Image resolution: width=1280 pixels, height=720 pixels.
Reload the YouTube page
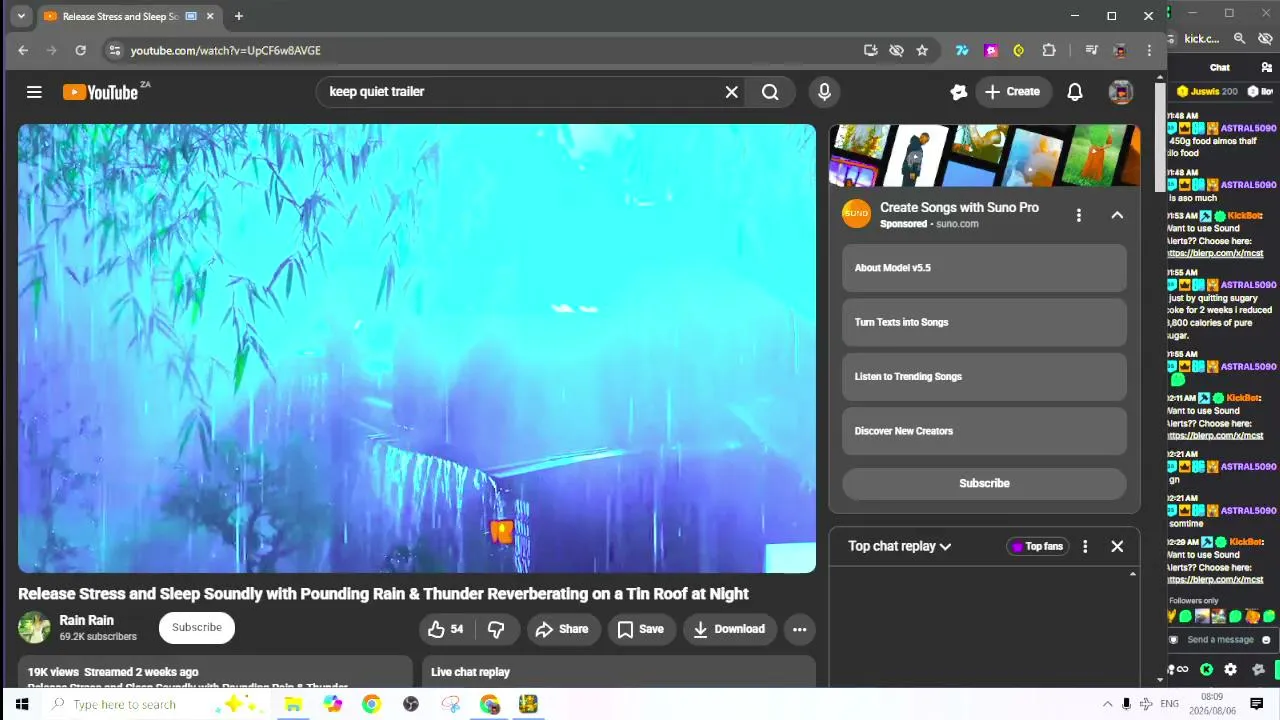(80, 50)
